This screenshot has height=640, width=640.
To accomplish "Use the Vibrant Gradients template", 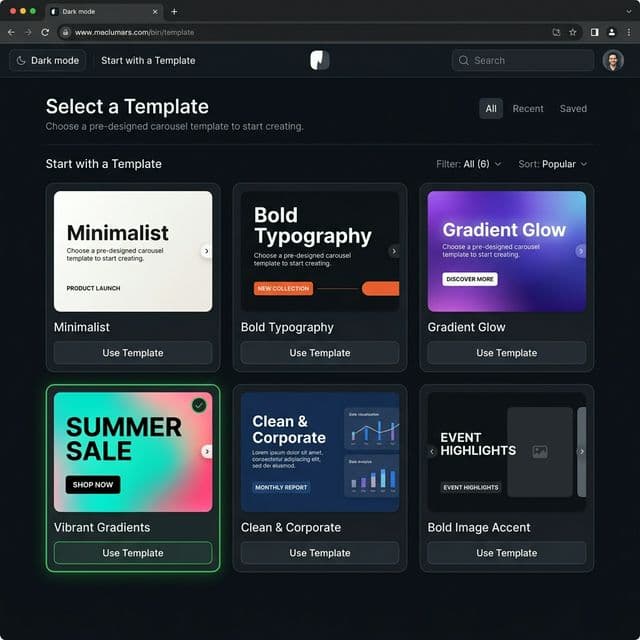I will (x=133, y=553).
